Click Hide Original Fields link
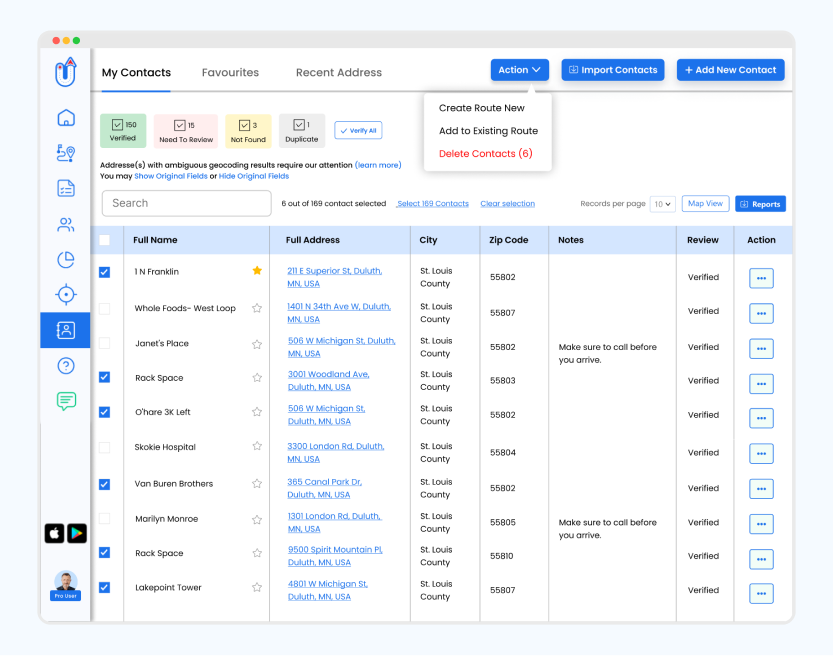833x656 pixels. [x=254, y=176]
